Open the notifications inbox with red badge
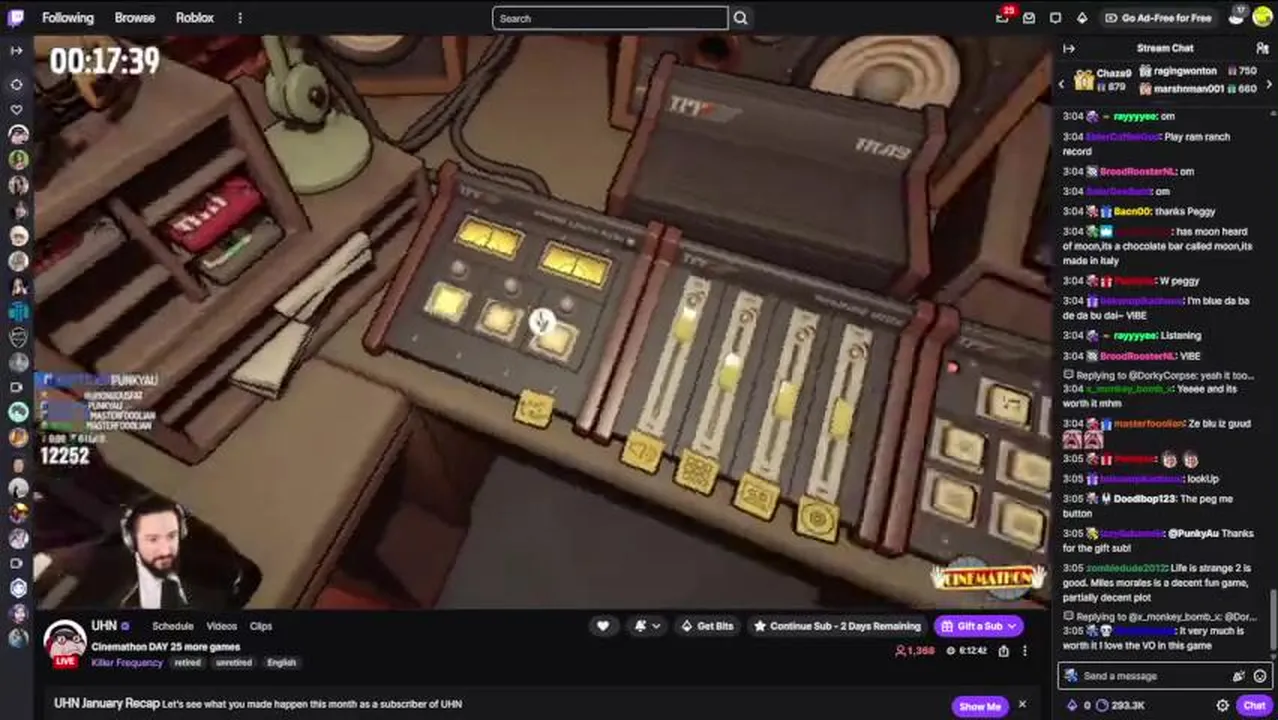Screen dimensions: 1278x720 [1003, 17]
